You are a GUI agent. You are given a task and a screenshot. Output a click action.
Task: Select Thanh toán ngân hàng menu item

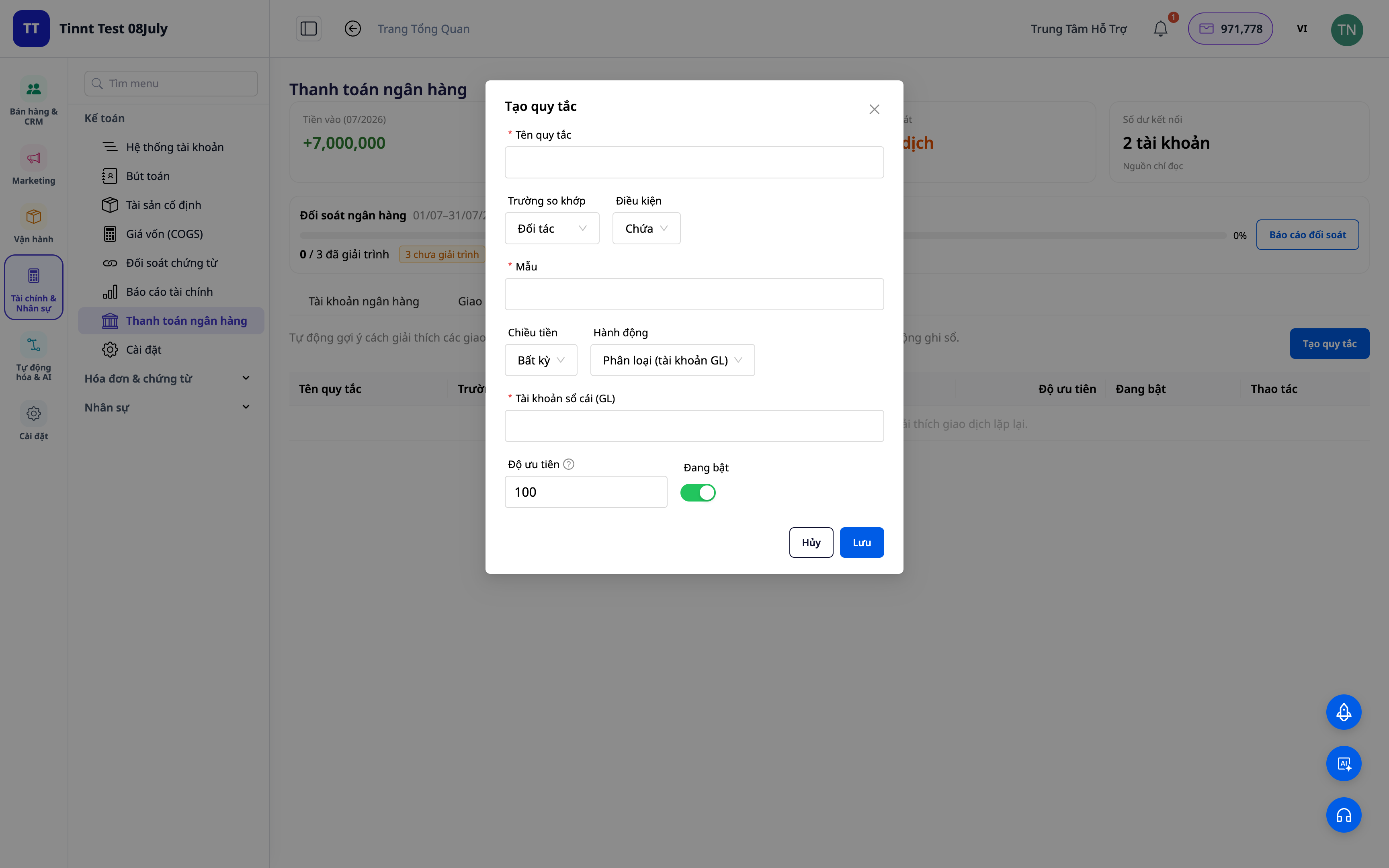pyautogui.click(x=171, y=320)
